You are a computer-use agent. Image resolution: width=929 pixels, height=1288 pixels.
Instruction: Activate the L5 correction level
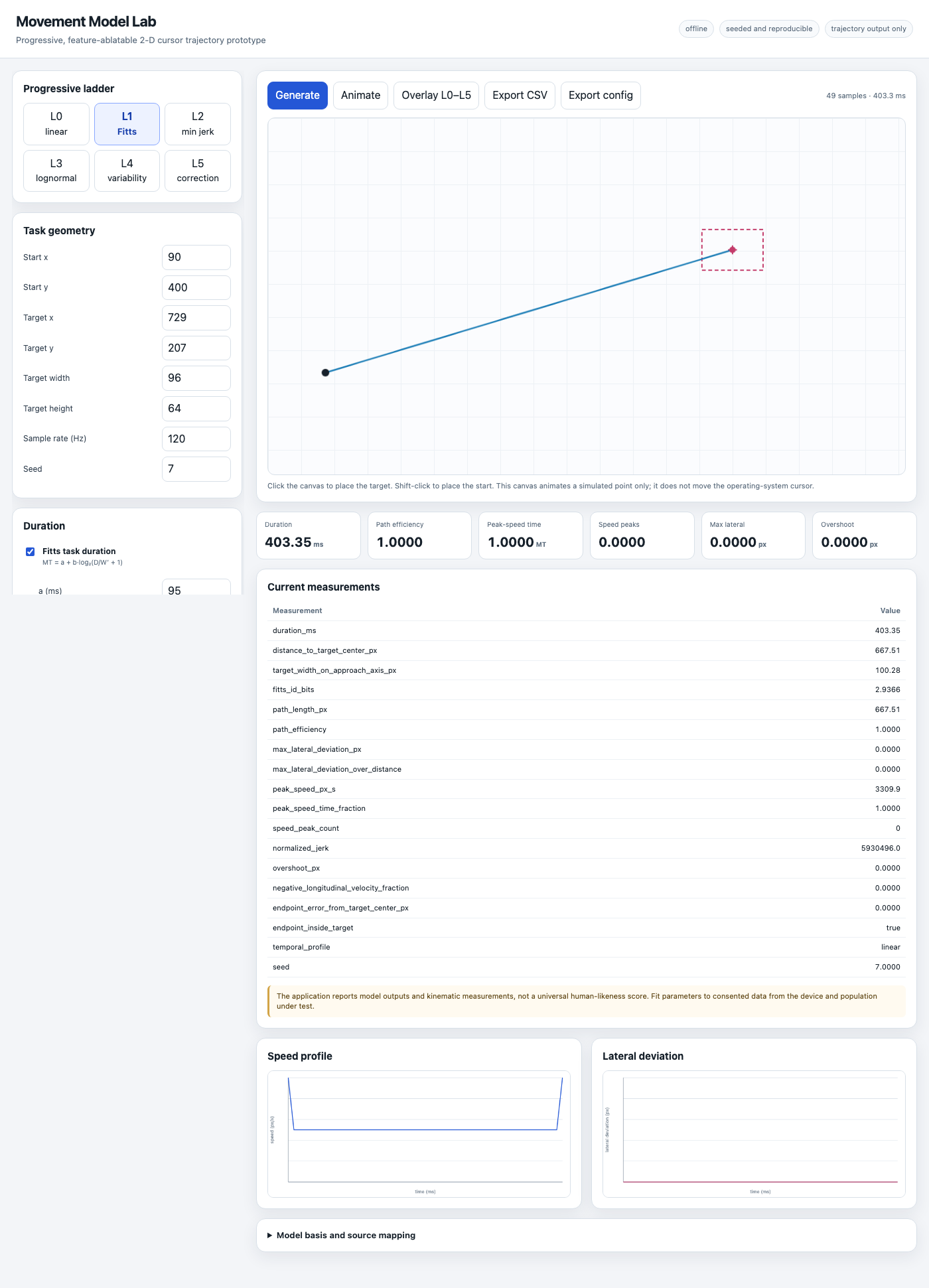tap(198, 171)
